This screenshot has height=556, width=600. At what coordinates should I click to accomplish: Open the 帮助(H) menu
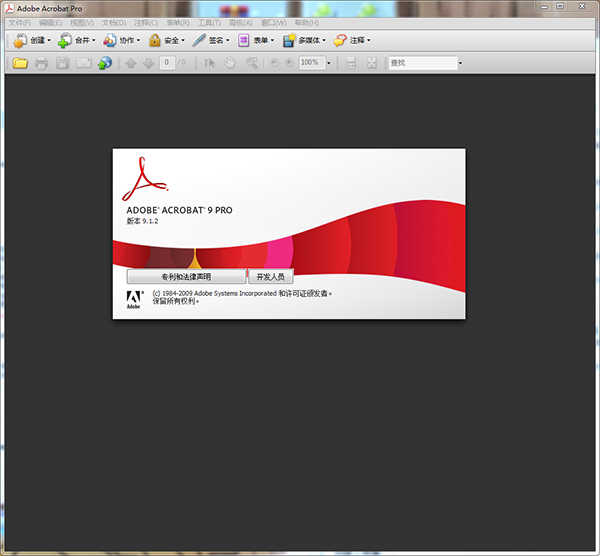click(307, 23)
